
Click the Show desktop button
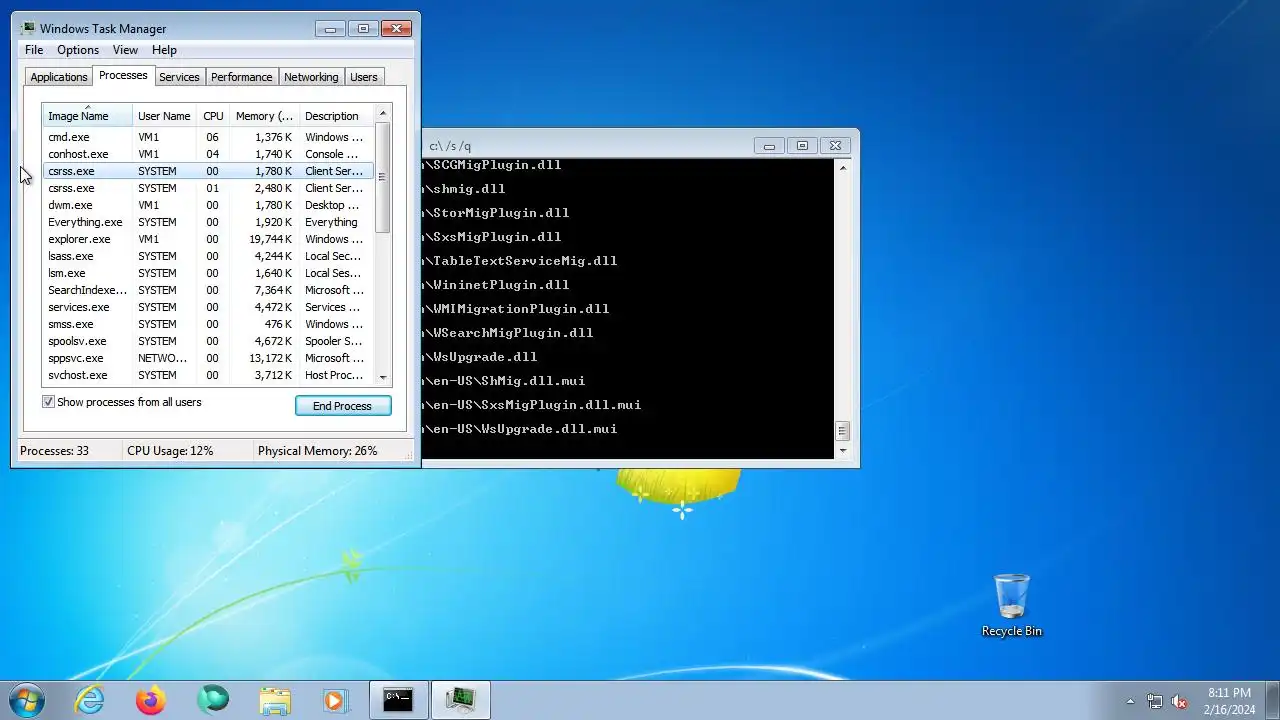(1273, 700)
